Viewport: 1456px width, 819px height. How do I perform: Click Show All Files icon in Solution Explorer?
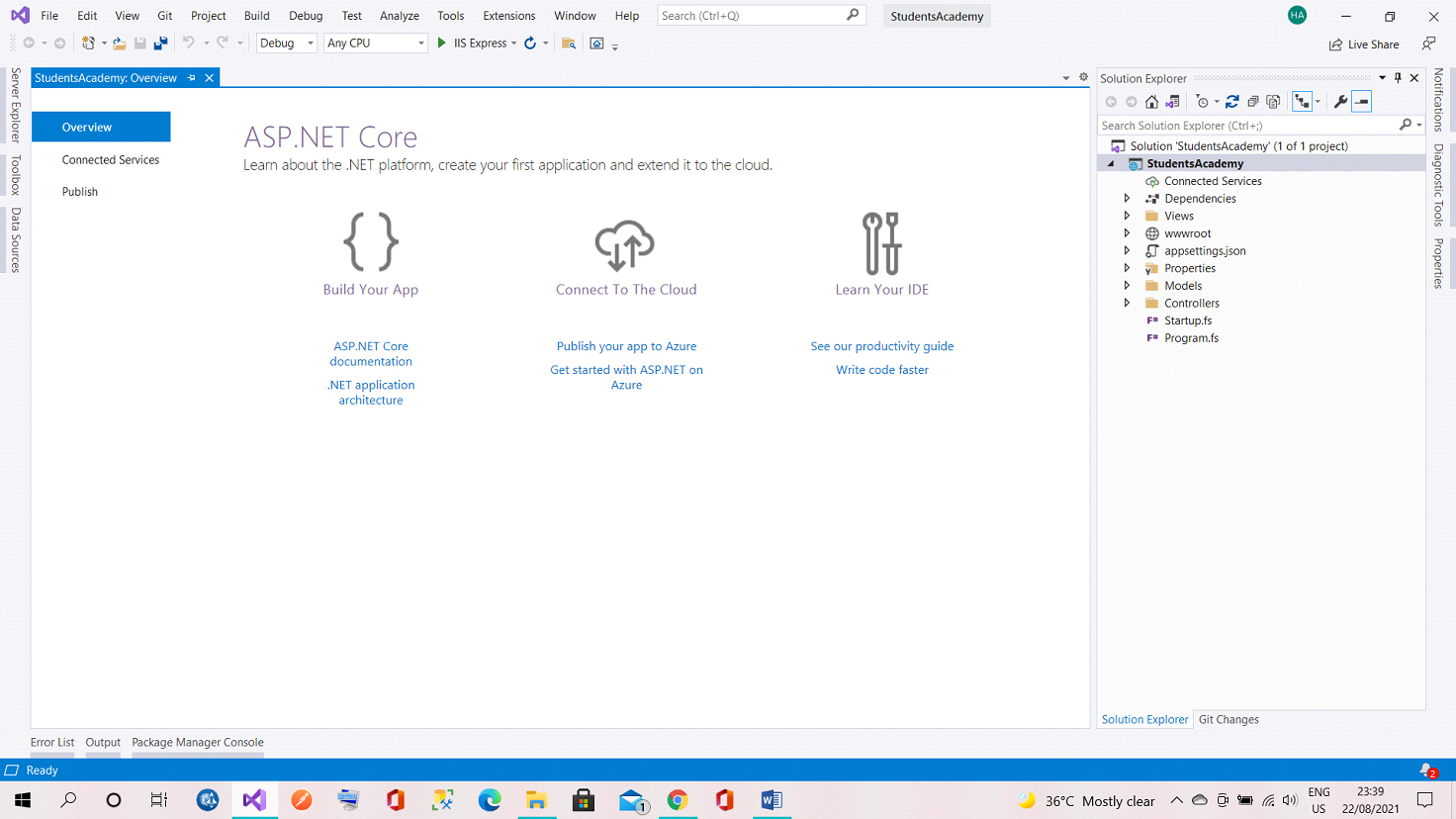[x=1274, y=102]
